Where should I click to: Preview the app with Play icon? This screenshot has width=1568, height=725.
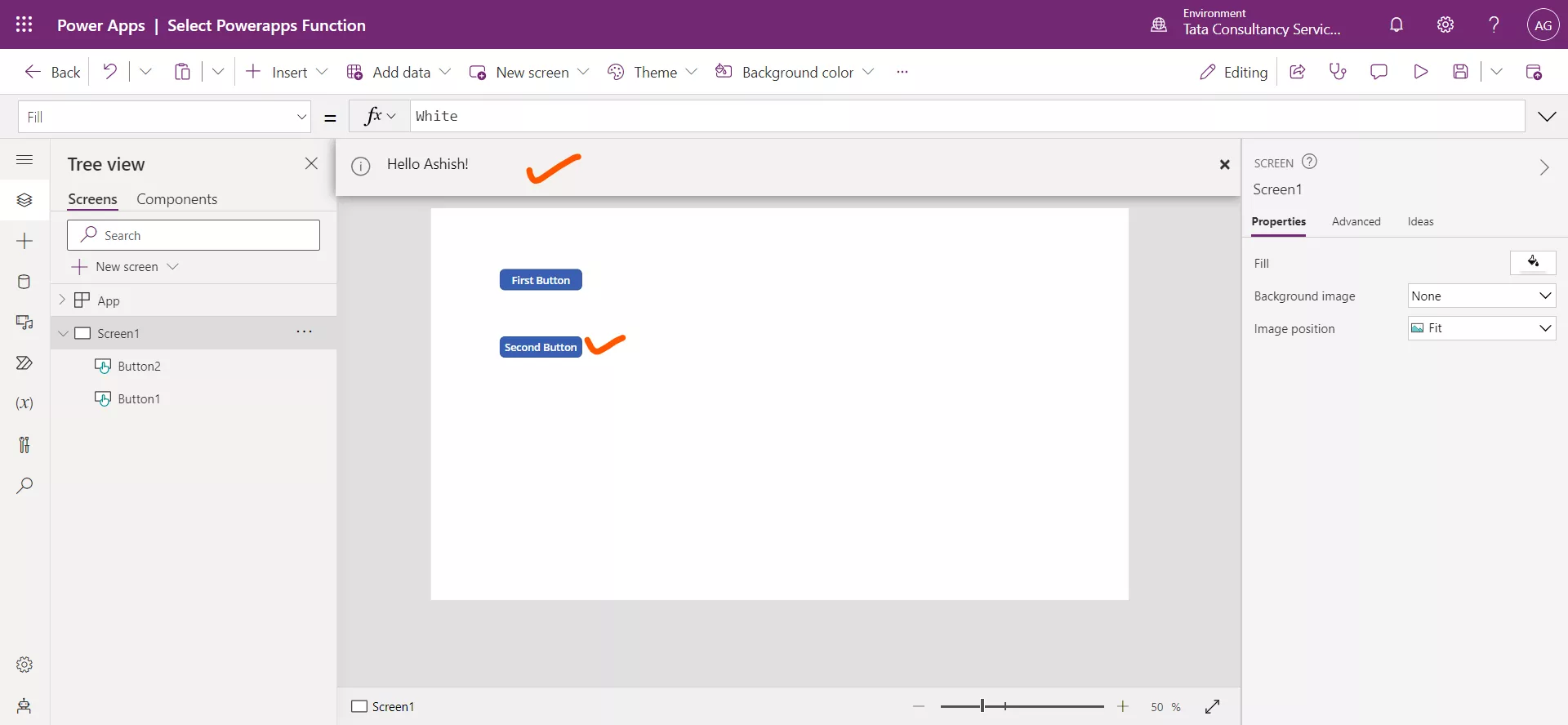coord(1420,72)
